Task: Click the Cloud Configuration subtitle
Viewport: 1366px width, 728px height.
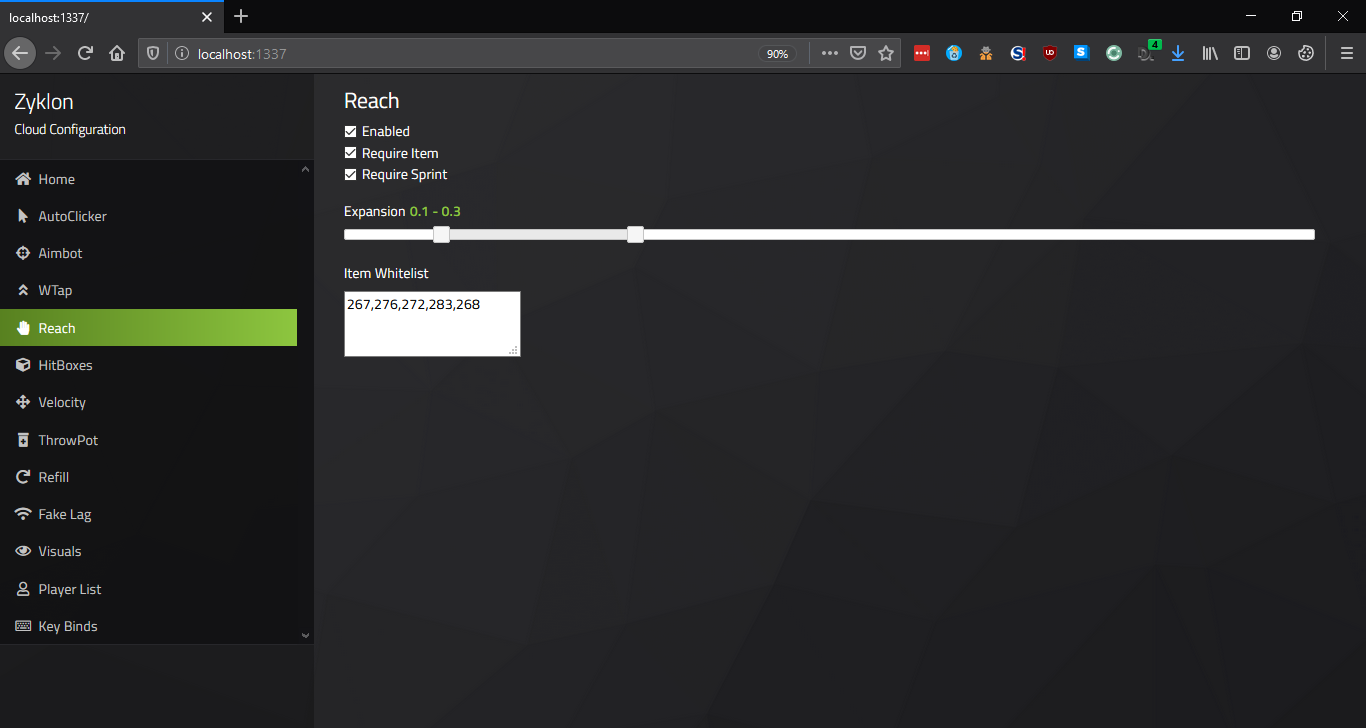Action: point(70,129)
